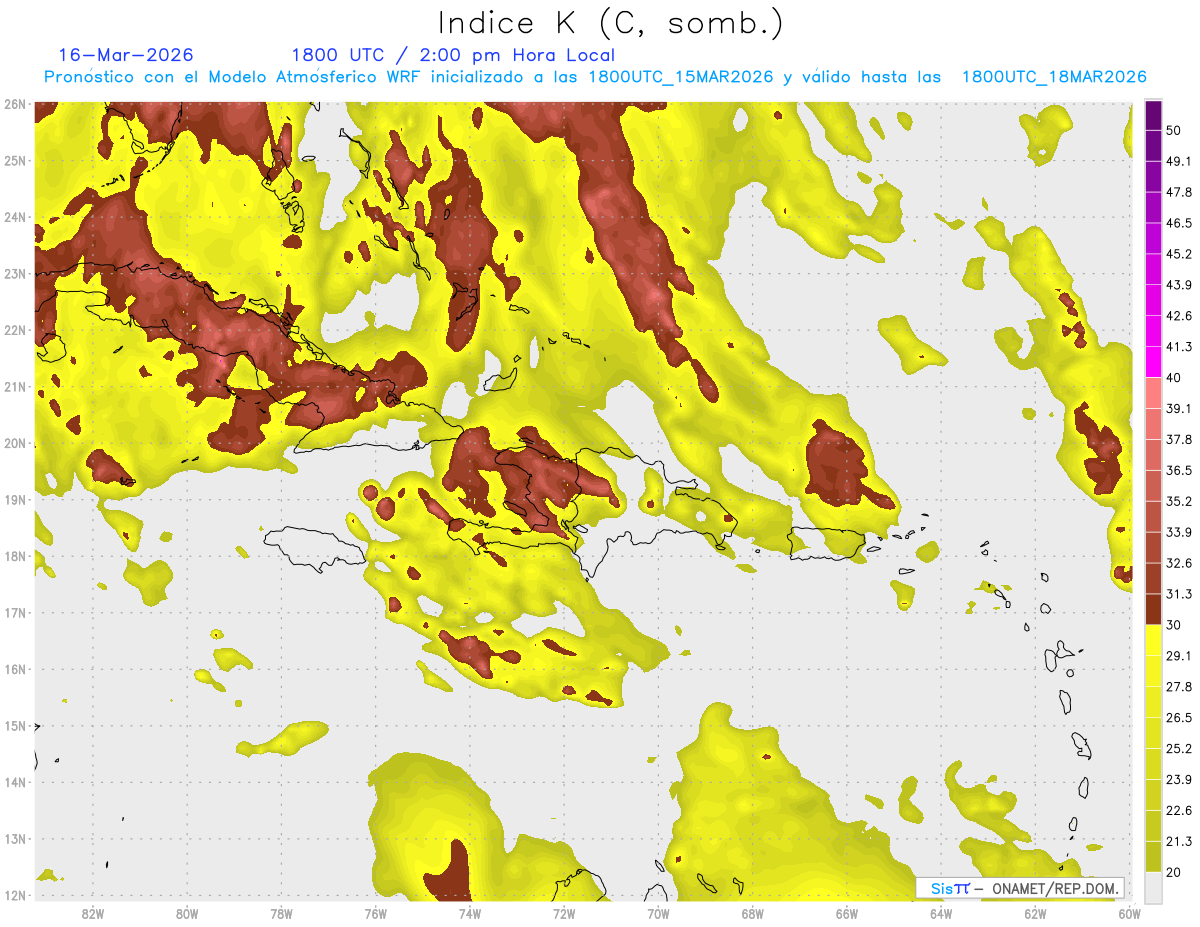Image resolution: width=1200 pixels, height=927 pixels.
Task: Click dark purple color band beside 50
Action: pyautogui.click(x=1153, y=115)
